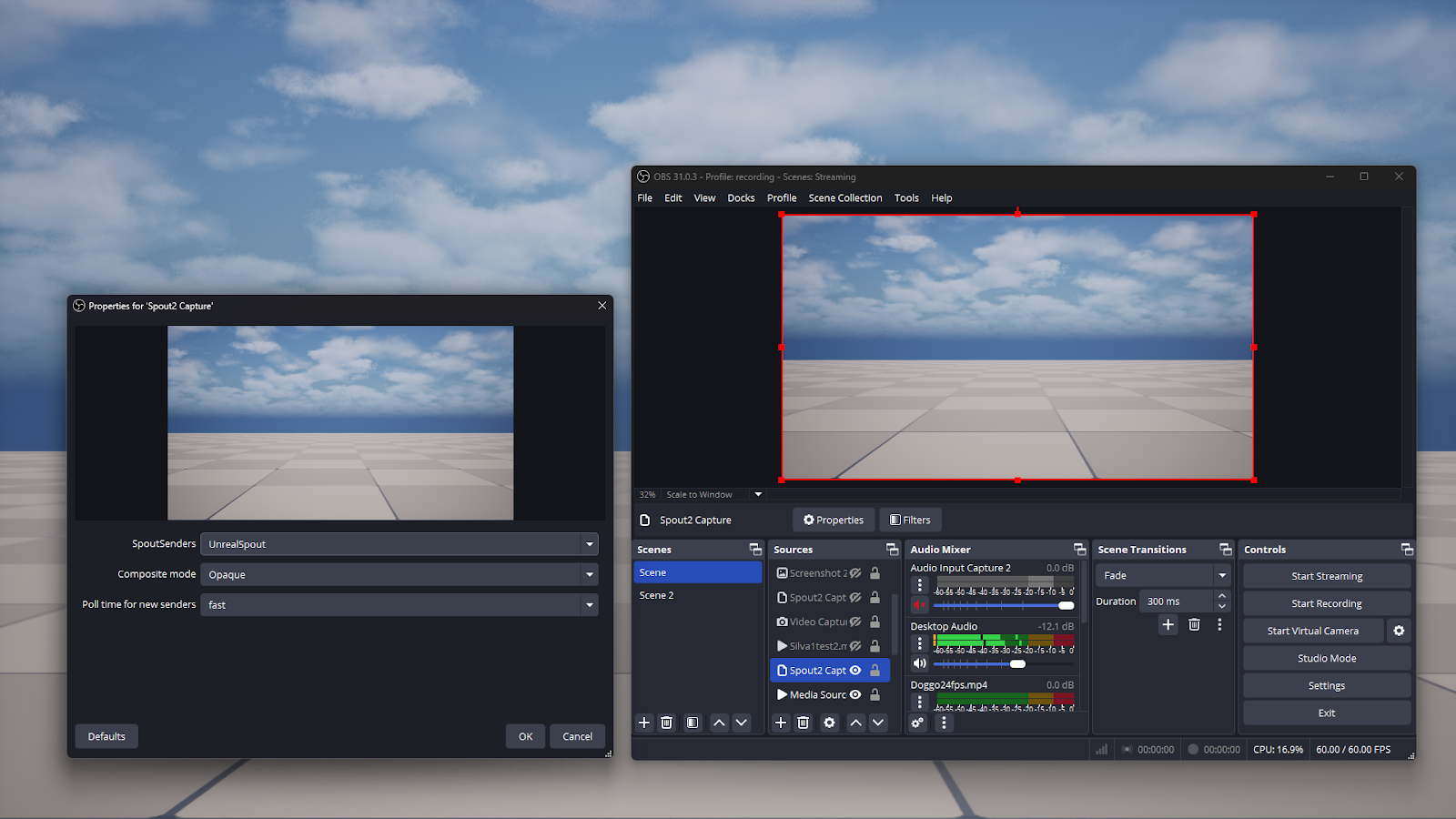Pop out the Audio Mixer dock
1456x819 pixels.
(x=1079, y=550)
